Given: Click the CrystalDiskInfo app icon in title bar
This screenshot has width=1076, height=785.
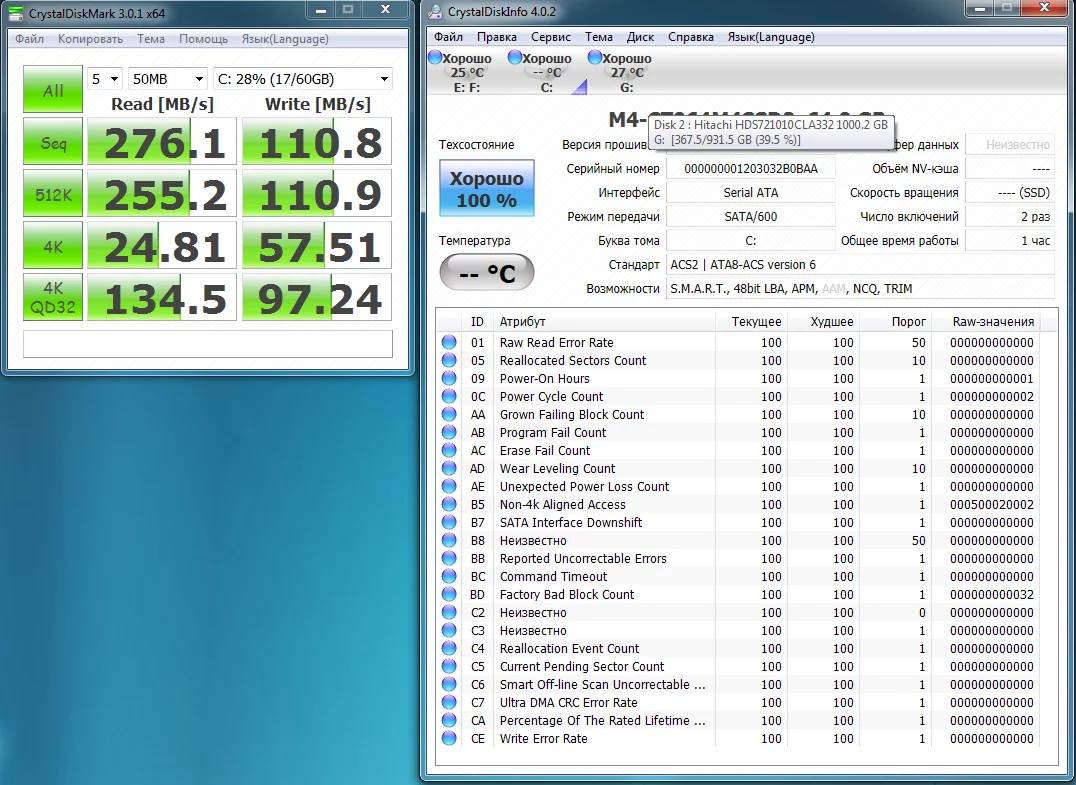Looking at the screenshot, I should click(435, 12).
